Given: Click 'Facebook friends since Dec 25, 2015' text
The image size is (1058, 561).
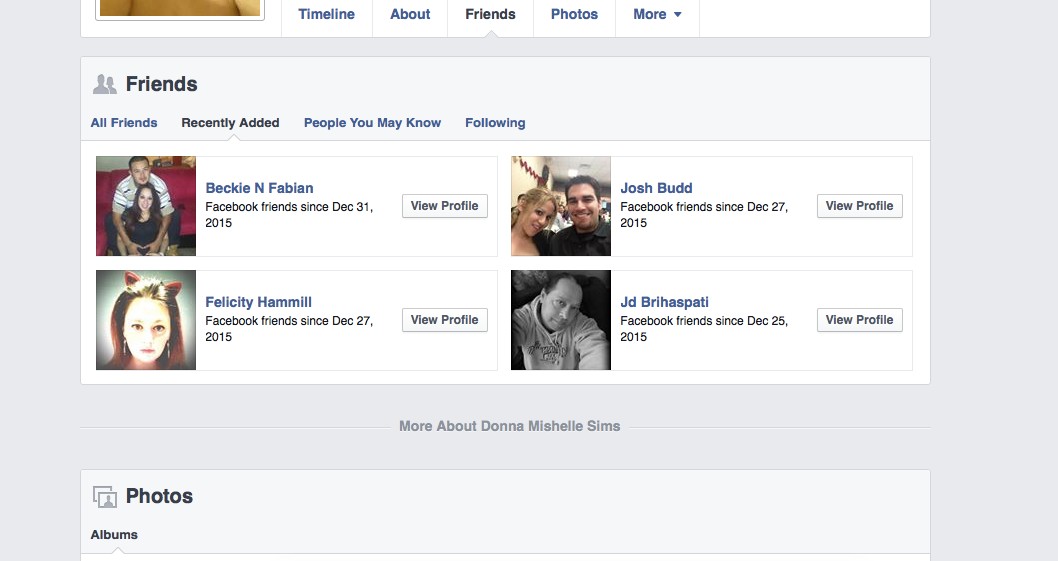Looking at the screenshot, I should 704,329.
